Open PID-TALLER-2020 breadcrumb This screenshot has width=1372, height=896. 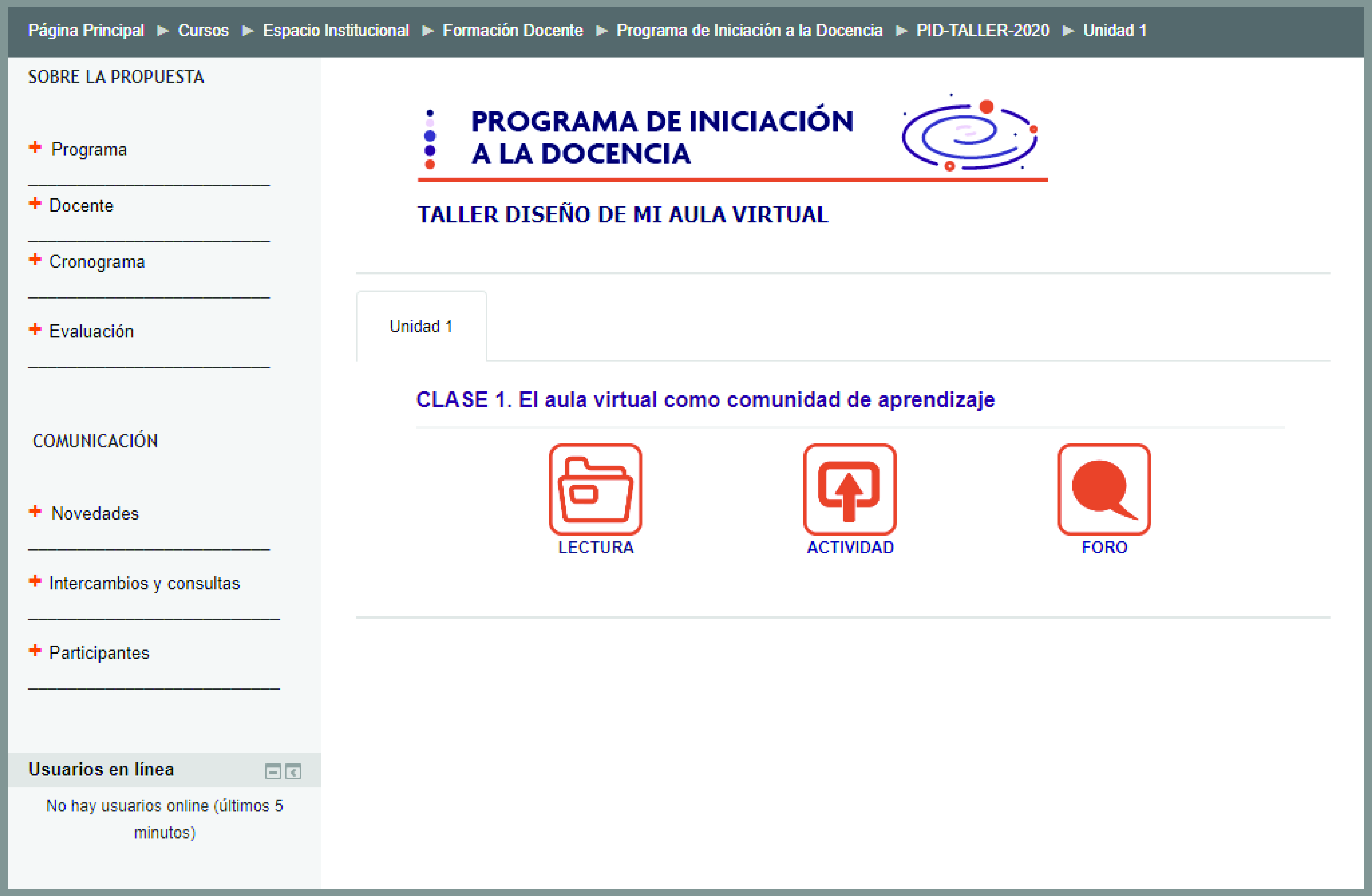(x=982, y=31)
